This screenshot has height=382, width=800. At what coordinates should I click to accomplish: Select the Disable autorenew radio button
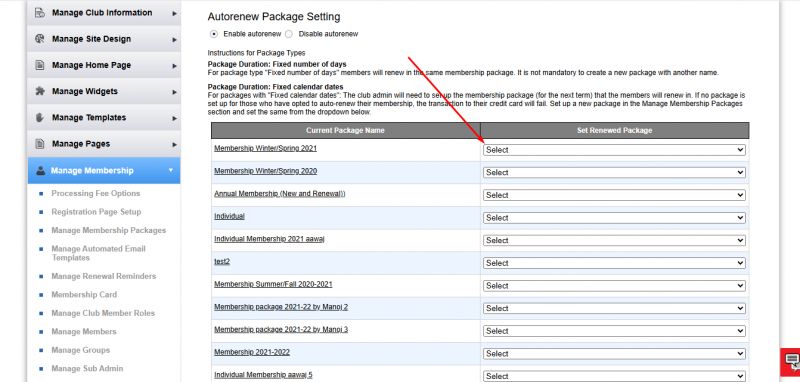point(289,34)
